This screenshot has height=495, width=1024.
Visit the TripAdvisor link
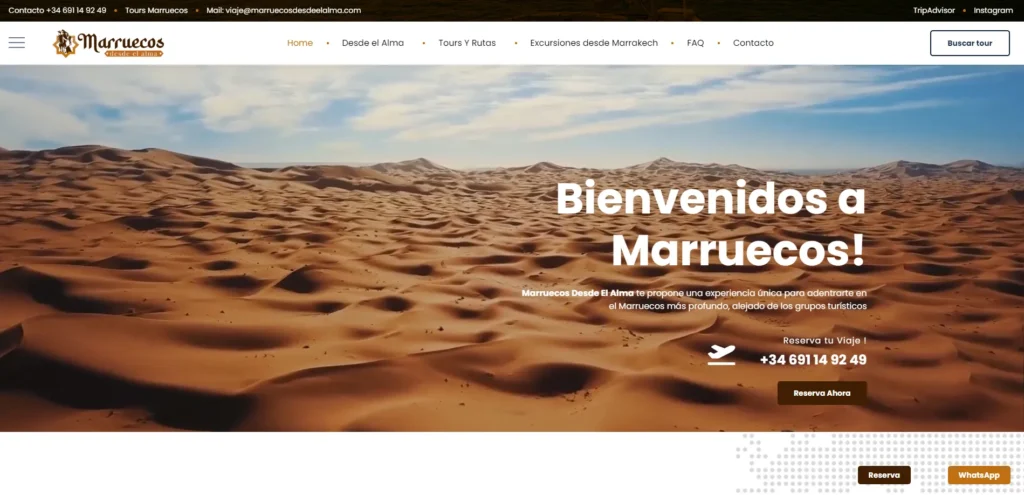(934, 10)
